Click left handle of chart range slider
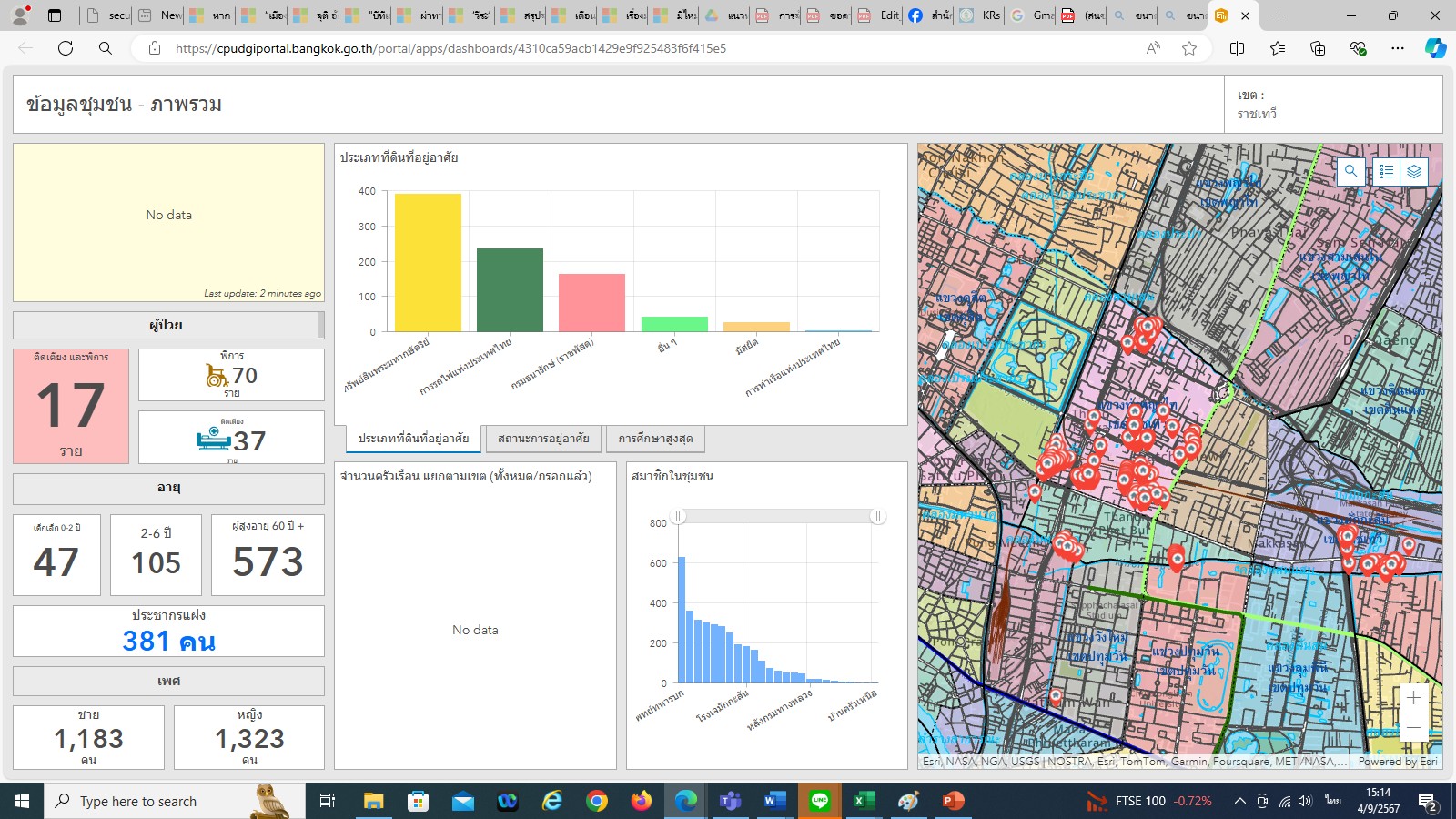Viewport: 1456px width, 819px height. [x=678, y=517]
